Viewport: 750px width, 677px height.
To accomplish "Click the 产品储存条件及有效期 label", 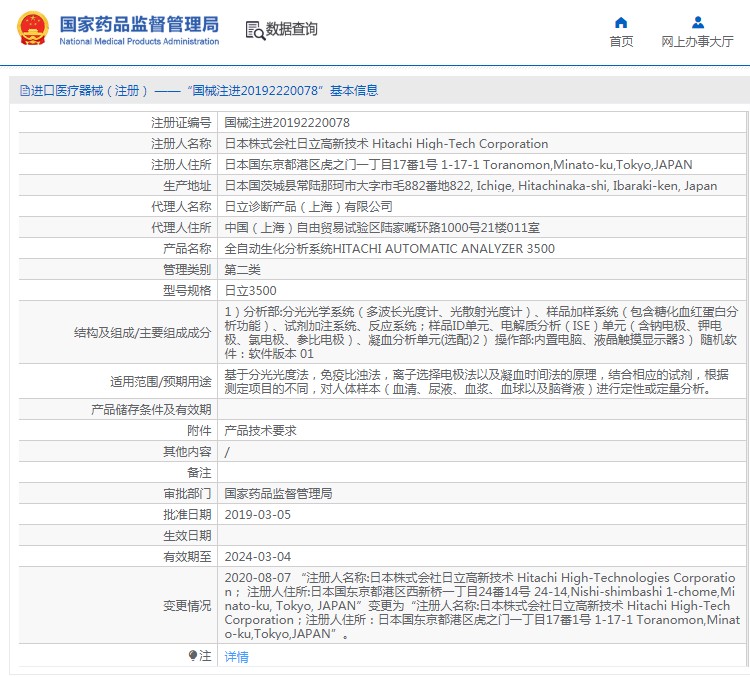I will pos(151,410).
